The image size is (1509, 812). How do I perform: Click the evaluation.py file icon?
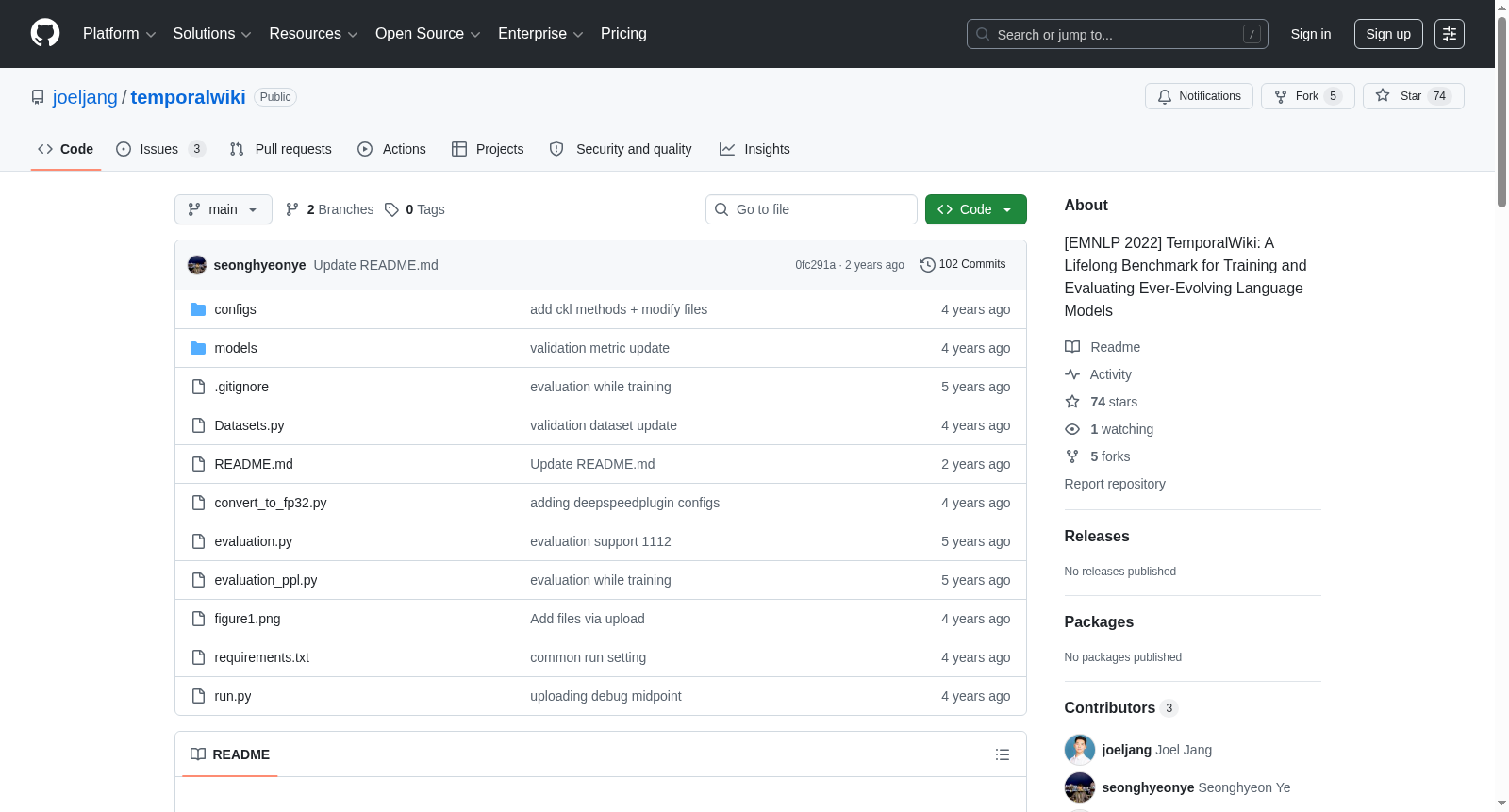tap(198, 541)
